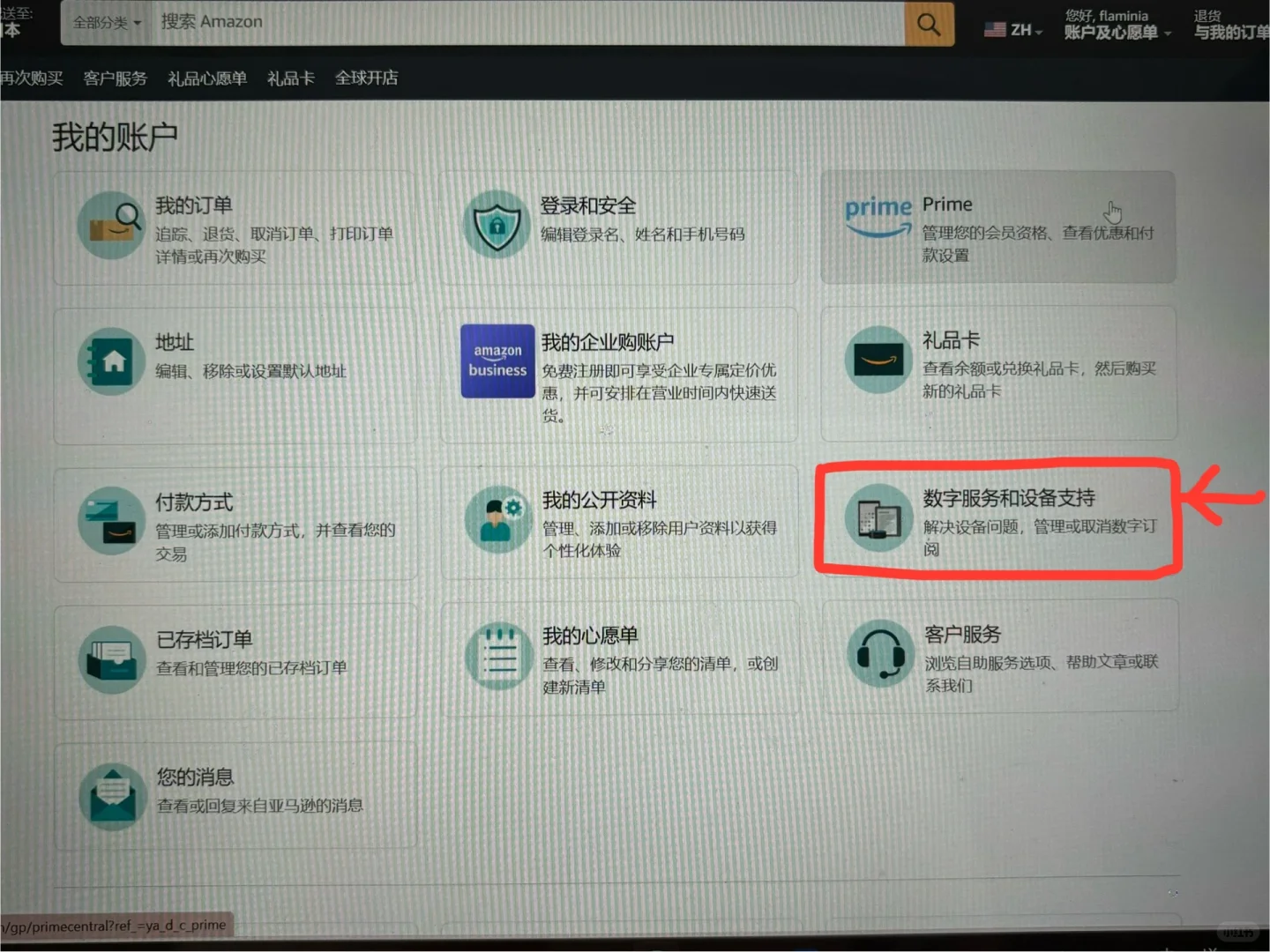Open the 数字服务和设备支持 card title
This screenshot has height=952, width=1270.
tap(1009, 498)
